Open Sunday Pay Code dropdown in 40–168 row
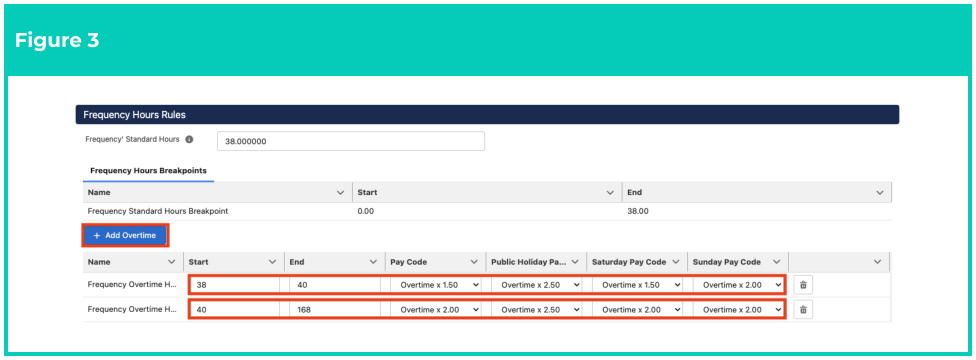The height and width of the screenshot is (360, 976). (738, 309)
